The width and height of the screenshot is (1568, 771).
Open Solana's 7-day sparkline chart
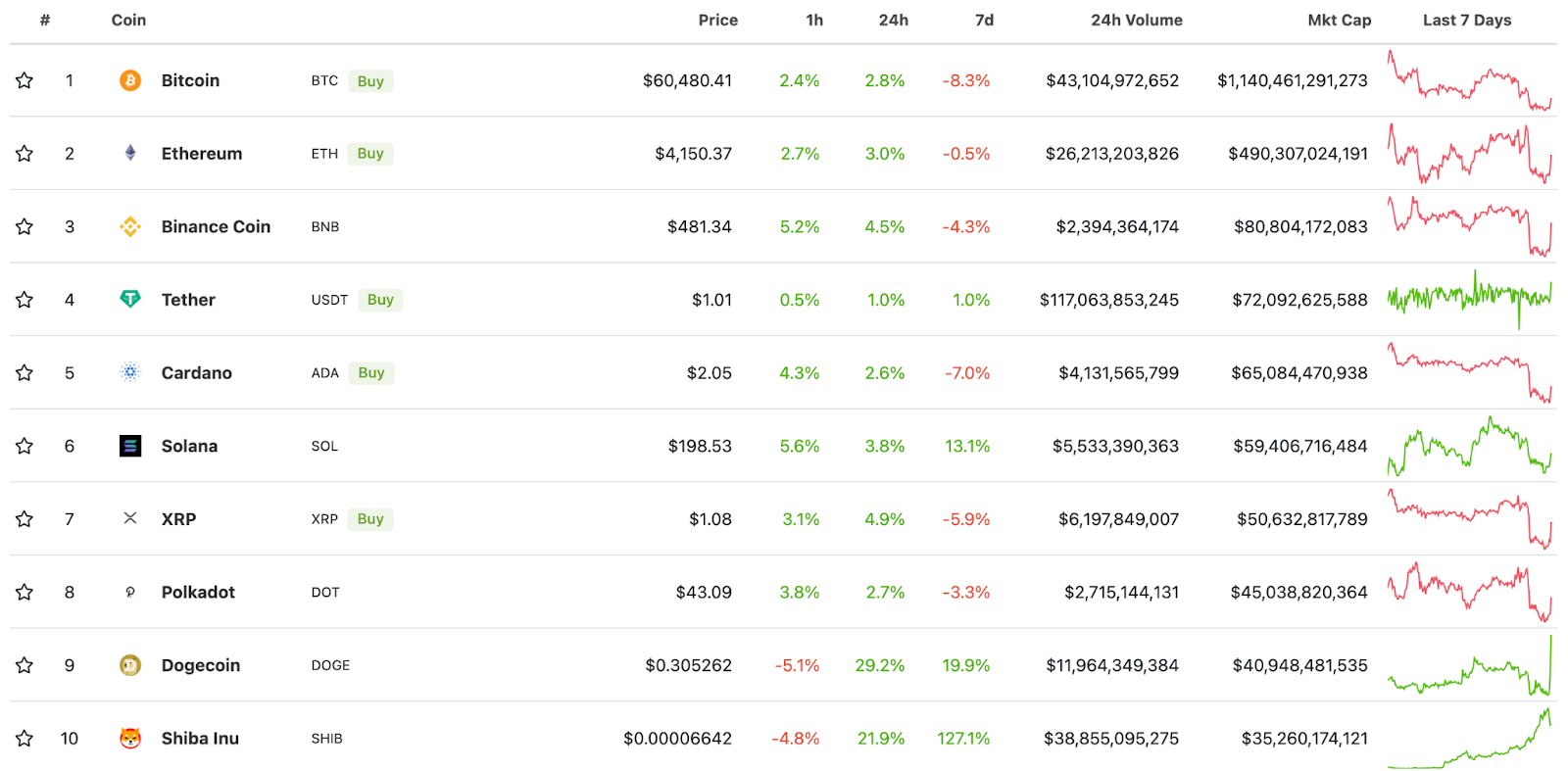(x=1469, y=446)
